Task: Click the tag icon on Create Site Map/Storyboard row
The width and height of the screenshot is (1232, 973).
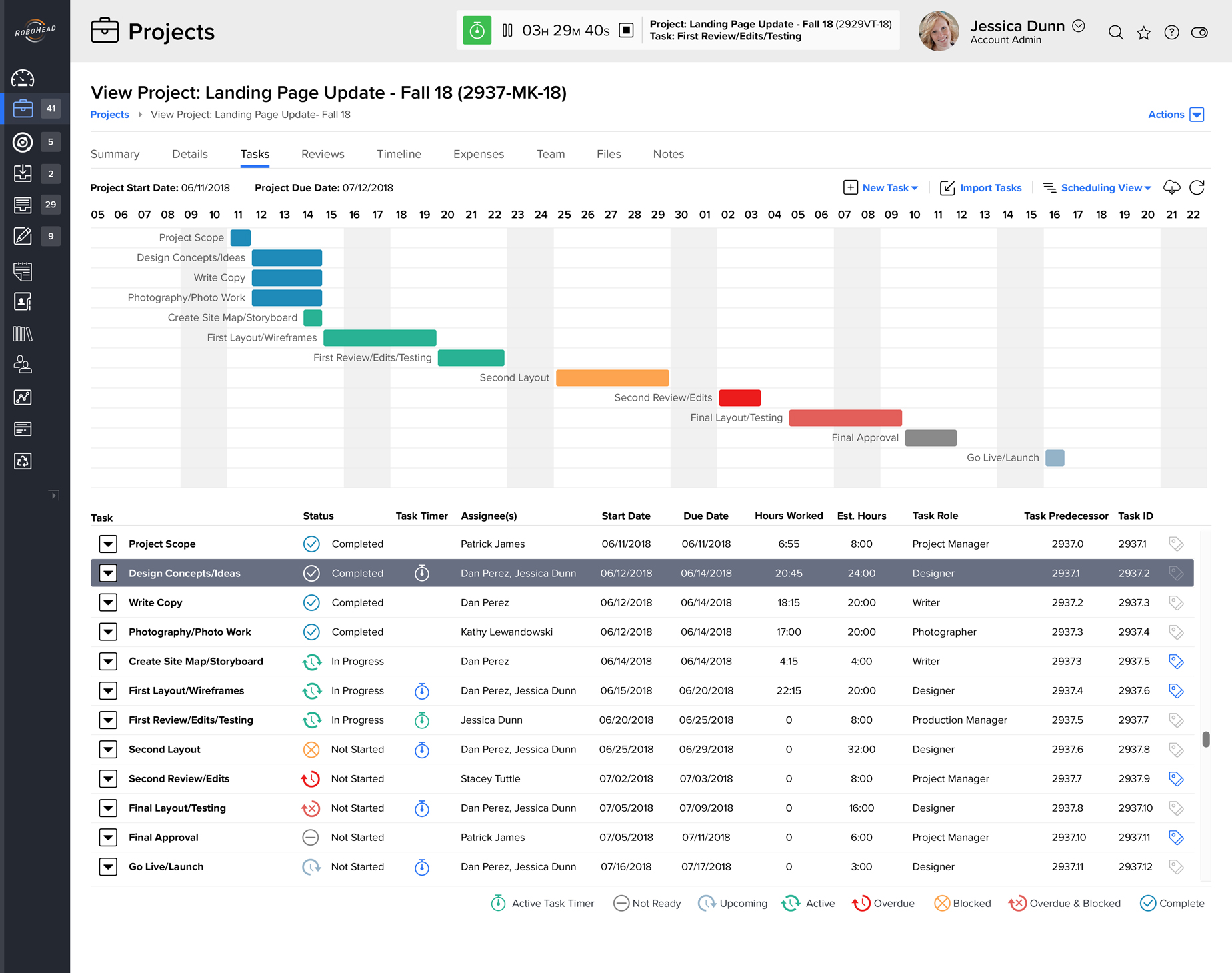Action: coord(1176,662)
